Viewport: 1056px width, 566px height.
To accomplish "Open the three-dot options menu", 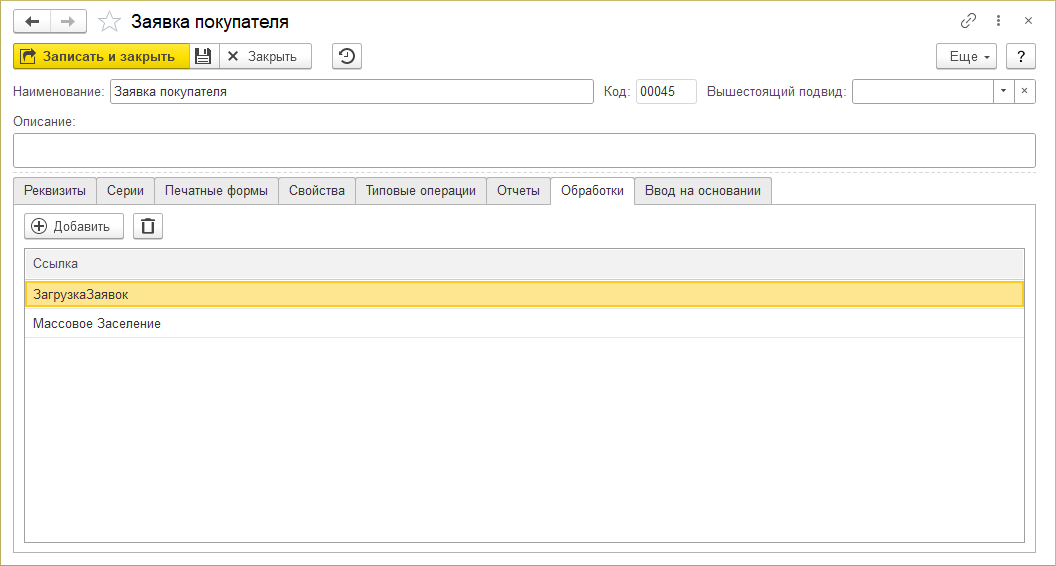I will (x=999, y=22).
